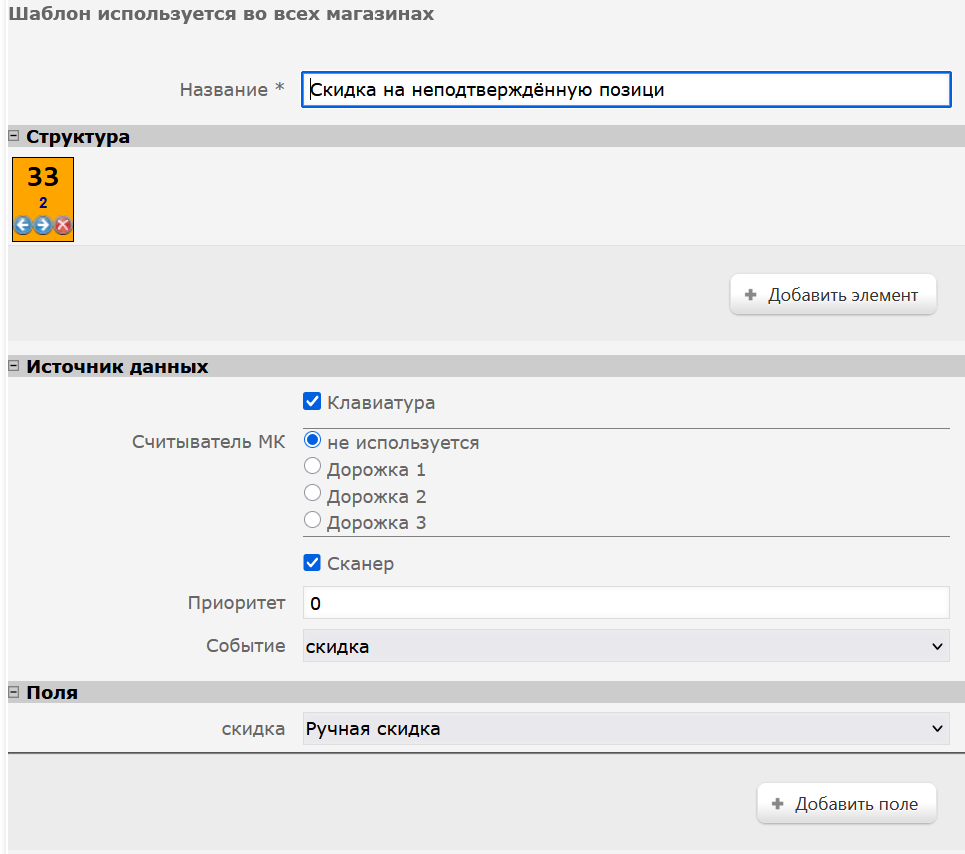The height and width of the screenshot is (854, 965).
Task: Collapse the Поля section
Action: pyautogui.click(x=14, y=692)
